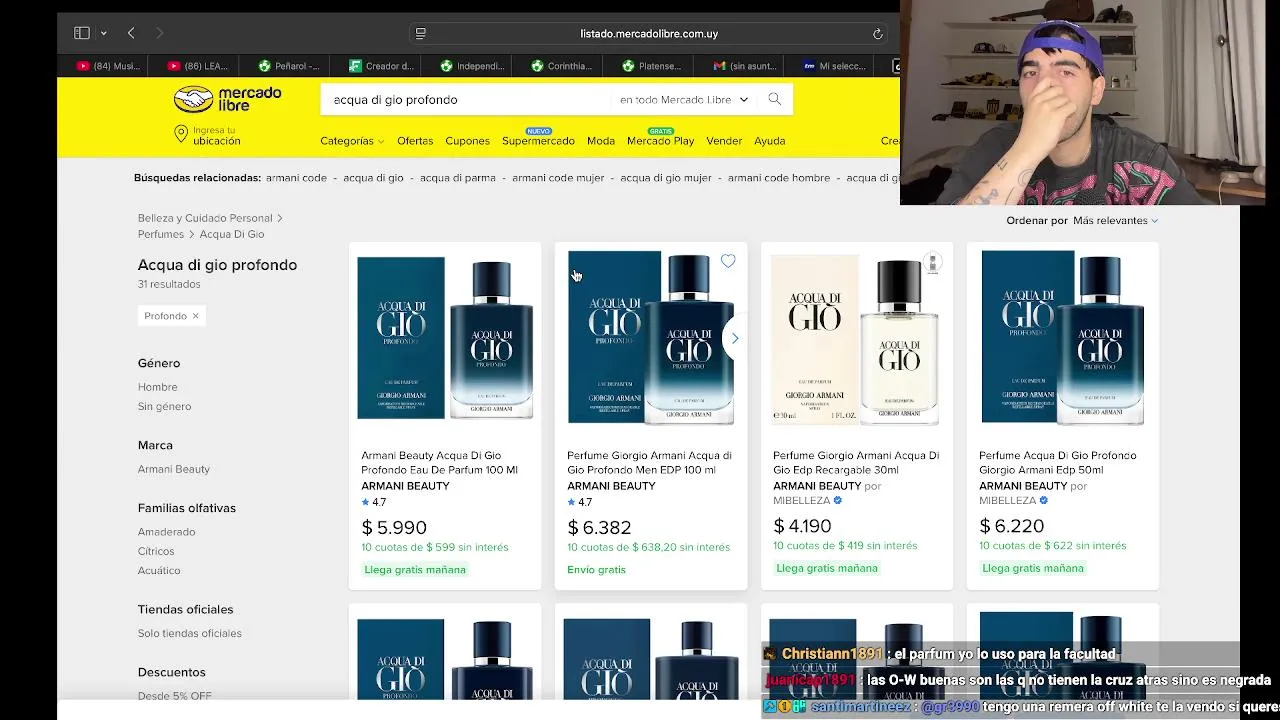The width and height of the screenshot is (1280, 720).
Task: Switch to the "Mi selecc..." tab
Action: [834, 66]
